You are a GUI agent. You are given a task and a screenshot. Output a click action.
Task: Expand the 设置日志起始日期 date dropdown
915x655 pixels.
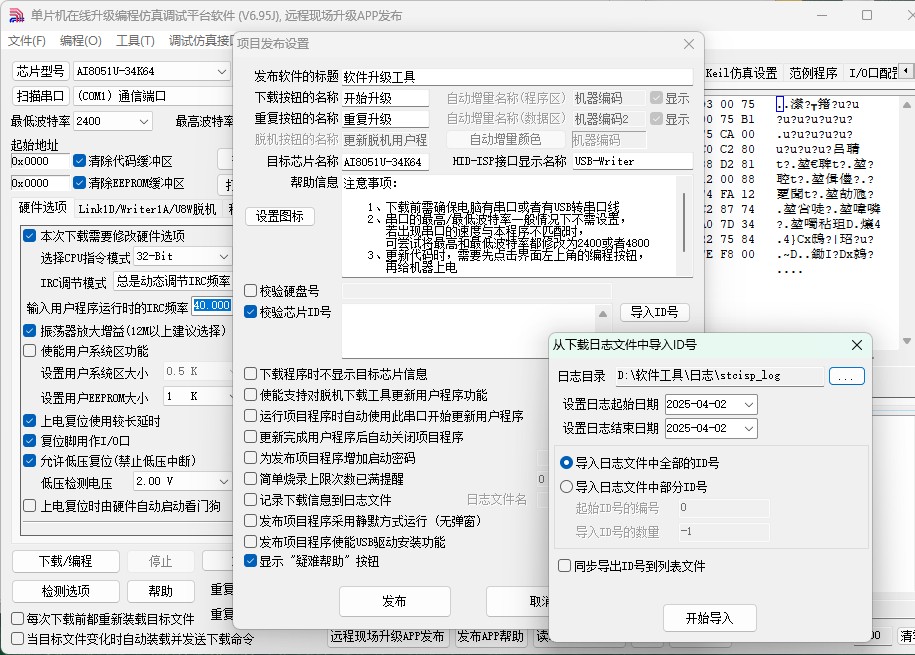coord(748,404)
